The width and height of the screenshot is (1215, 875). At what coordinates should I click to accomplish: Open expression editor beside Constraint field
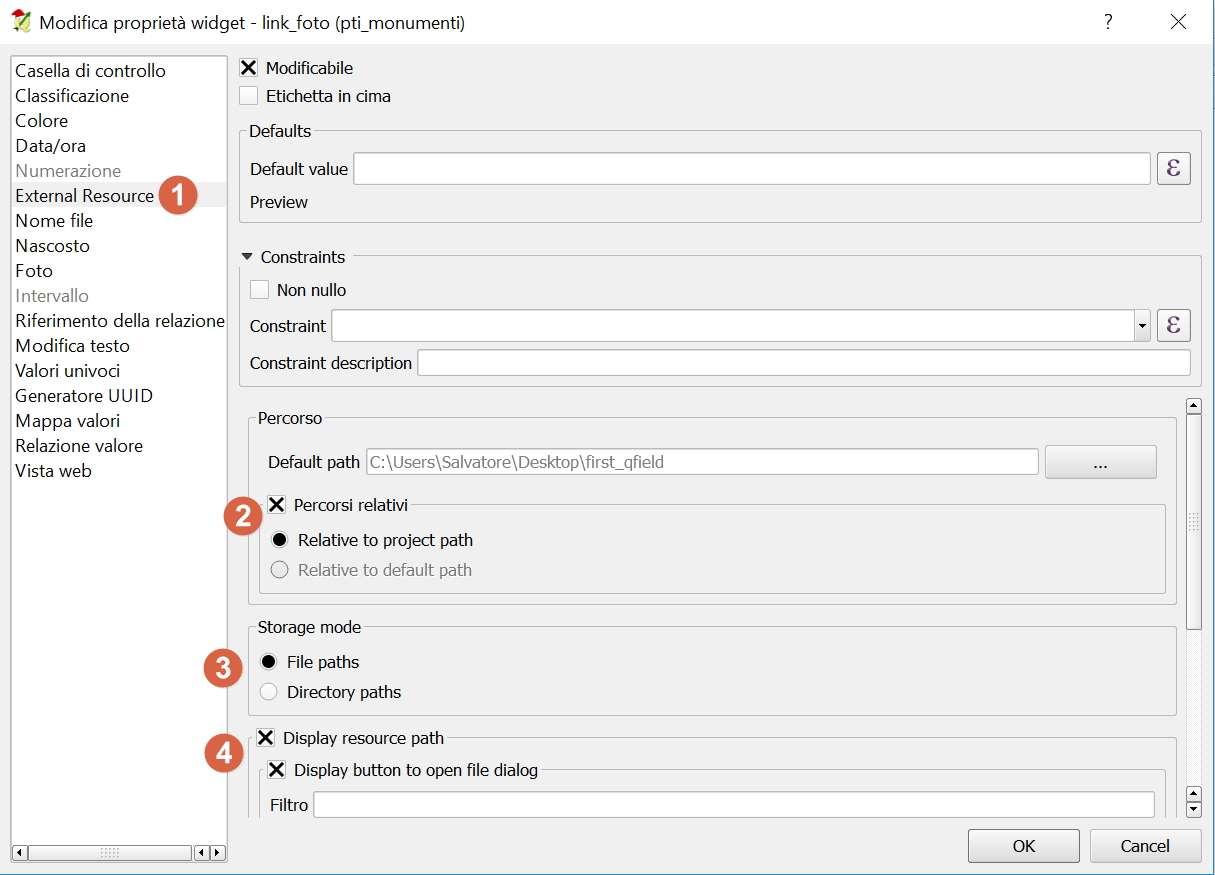pyautogui.click(x=1174, y=325)
